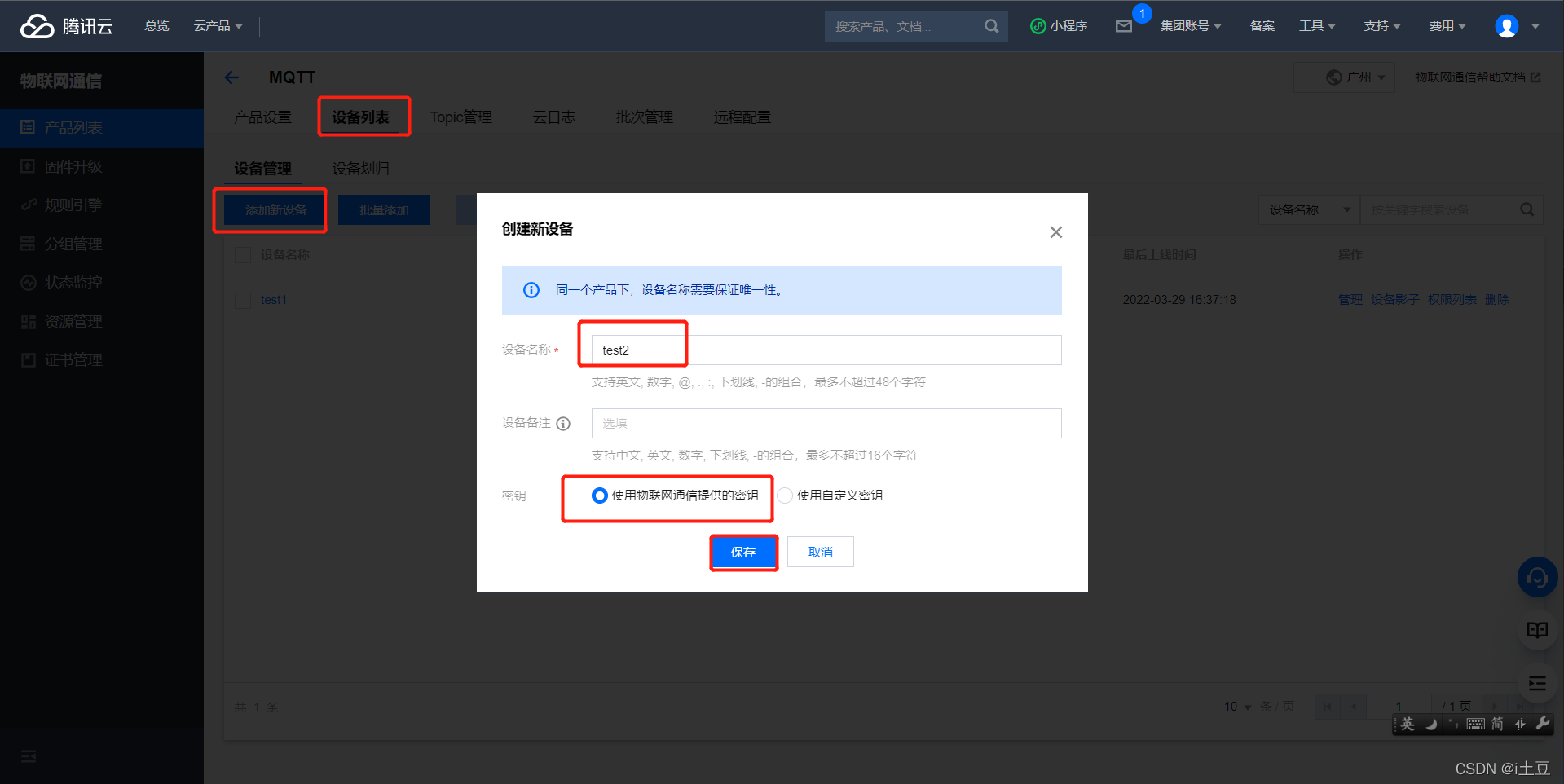The height and width of the screenshot is (784, 1564).
Task: Click the info icon next to 设备备注
Action: coord(563,424)
